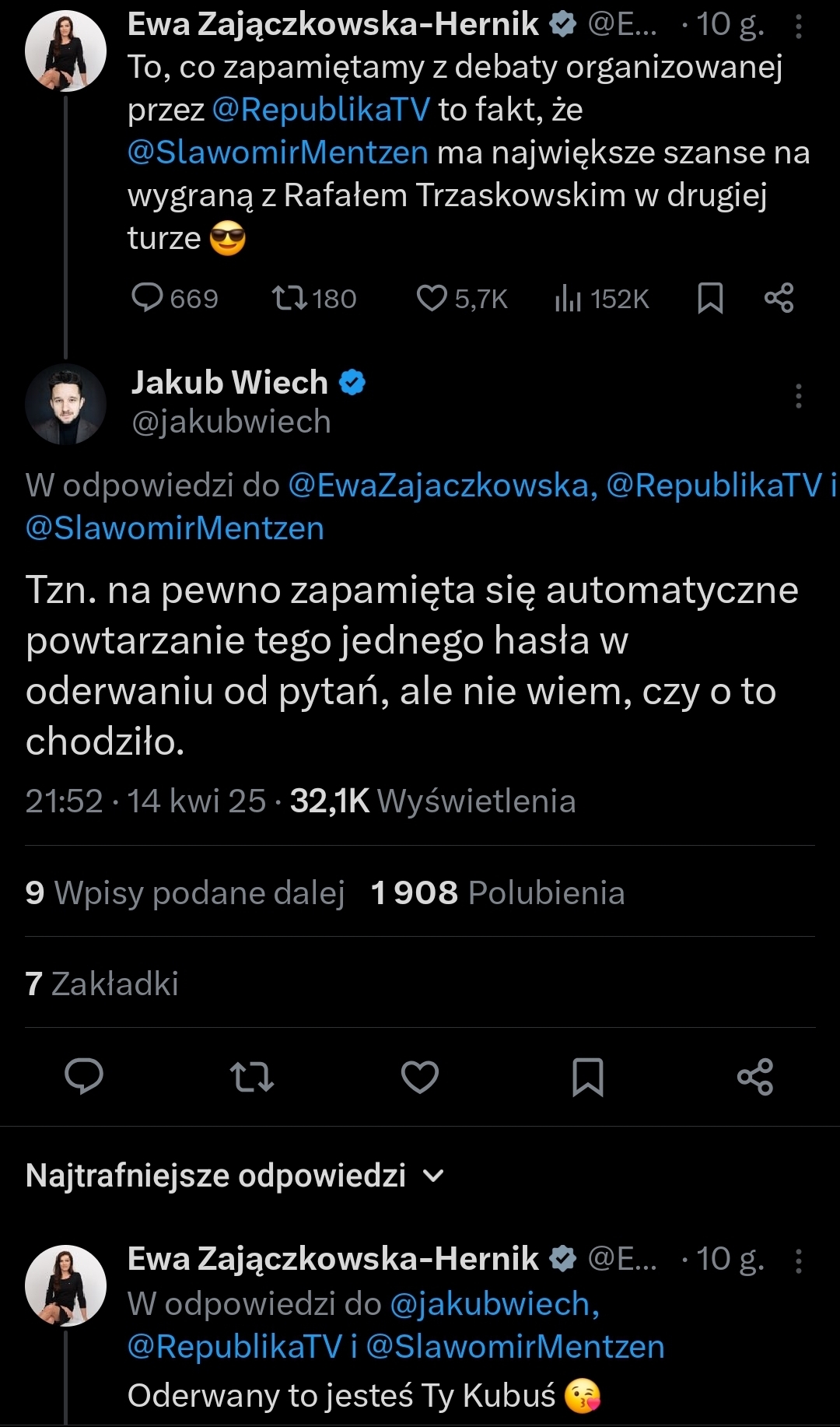Open the 9 Wpisy podane dalej list
The image size is (840, 1427).
185,893
